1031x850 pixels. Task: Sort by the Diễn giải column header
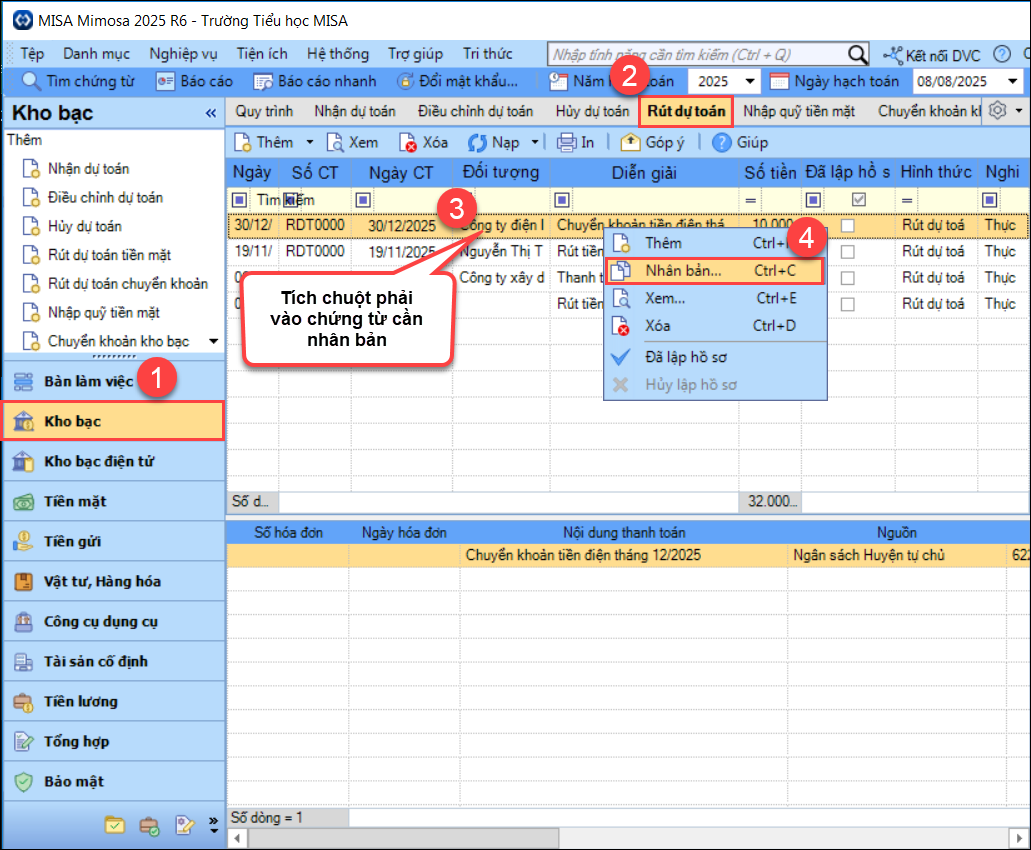(644, 173)
